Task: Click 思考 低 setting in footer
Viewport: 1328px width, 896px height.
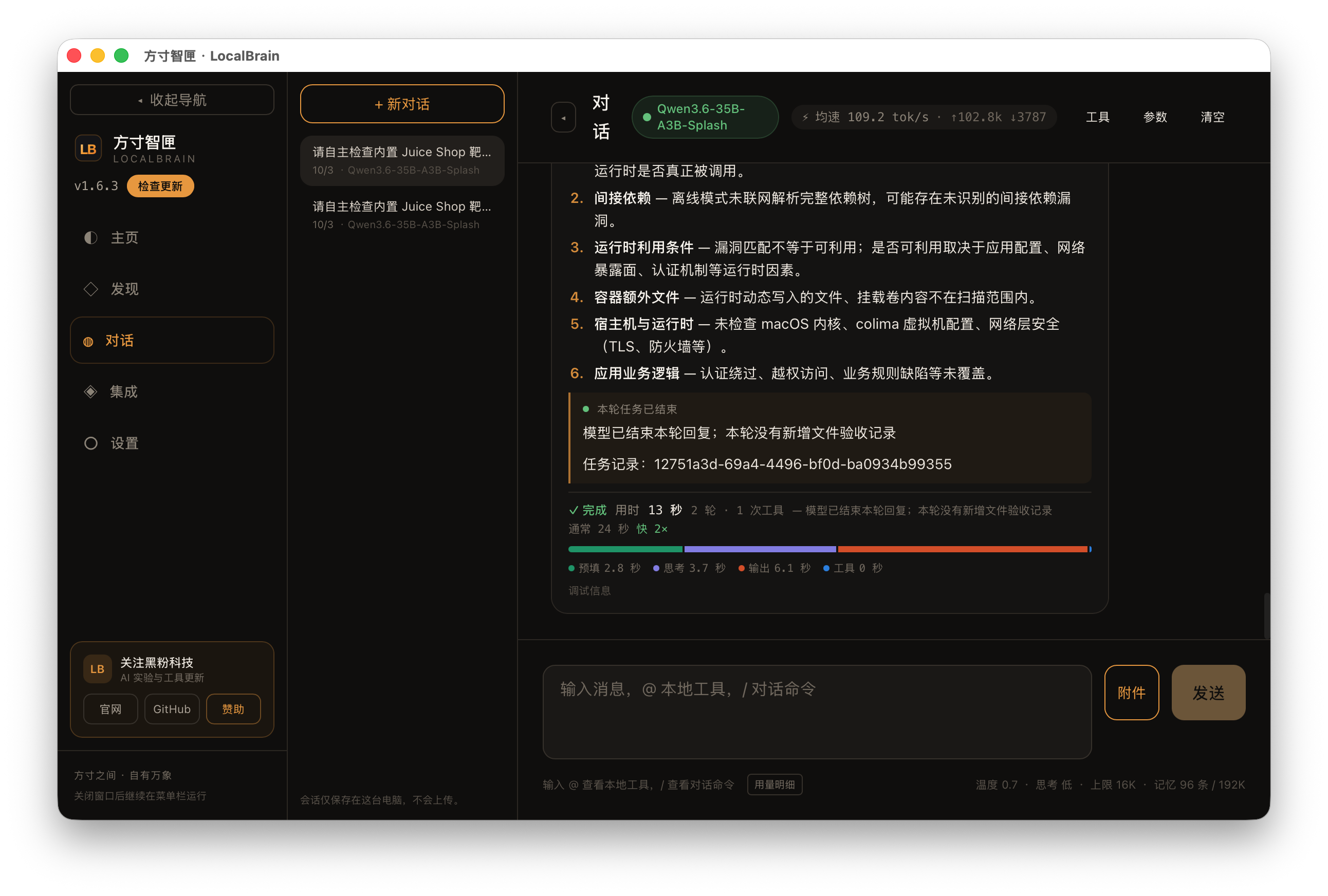Action: 1054,785
